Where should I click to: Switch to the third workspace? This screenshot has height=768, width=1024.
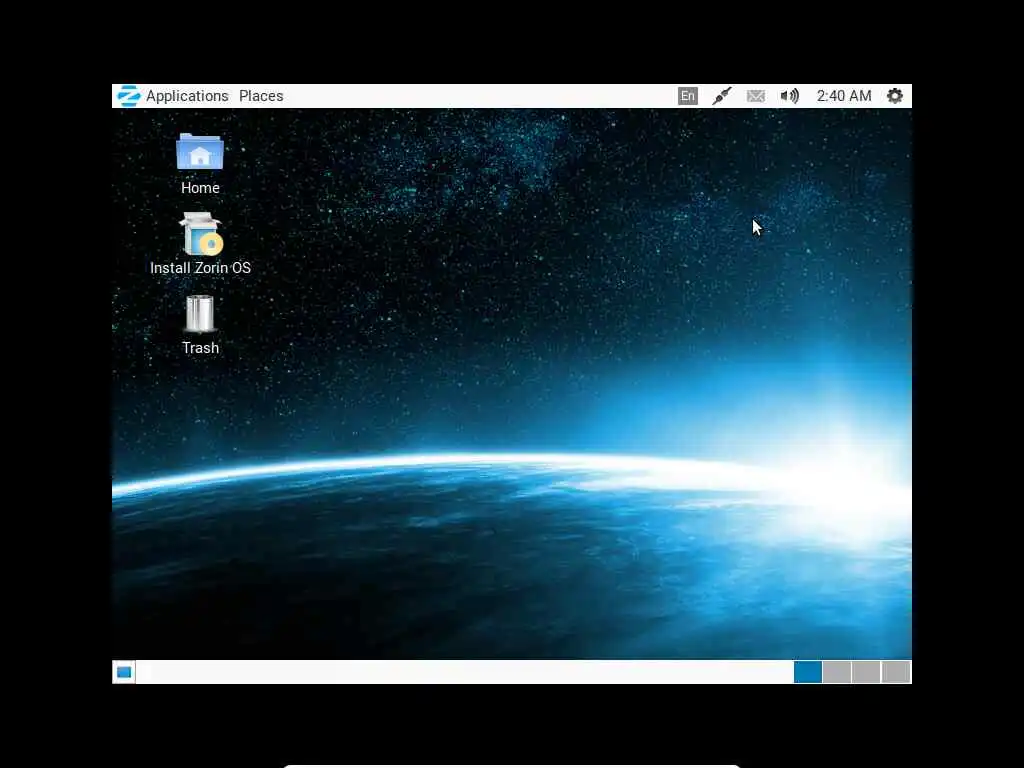[866, 672]
